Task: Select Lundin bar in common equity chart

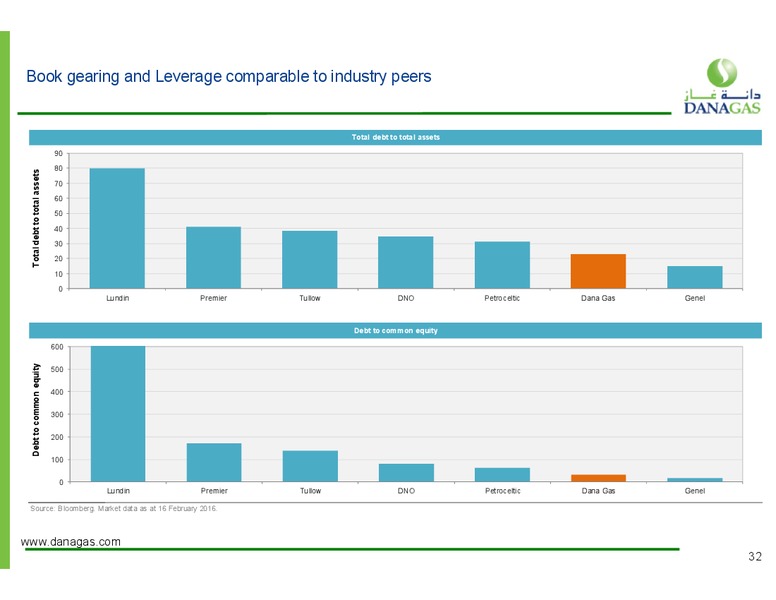Action: (118, 414)
